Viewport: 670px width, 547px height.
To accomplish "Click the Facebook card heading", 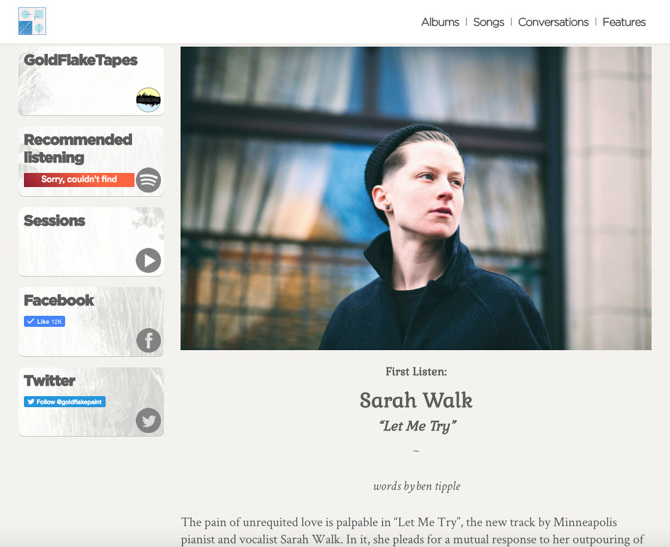I will pyautogui.click(x=59, y=300).
